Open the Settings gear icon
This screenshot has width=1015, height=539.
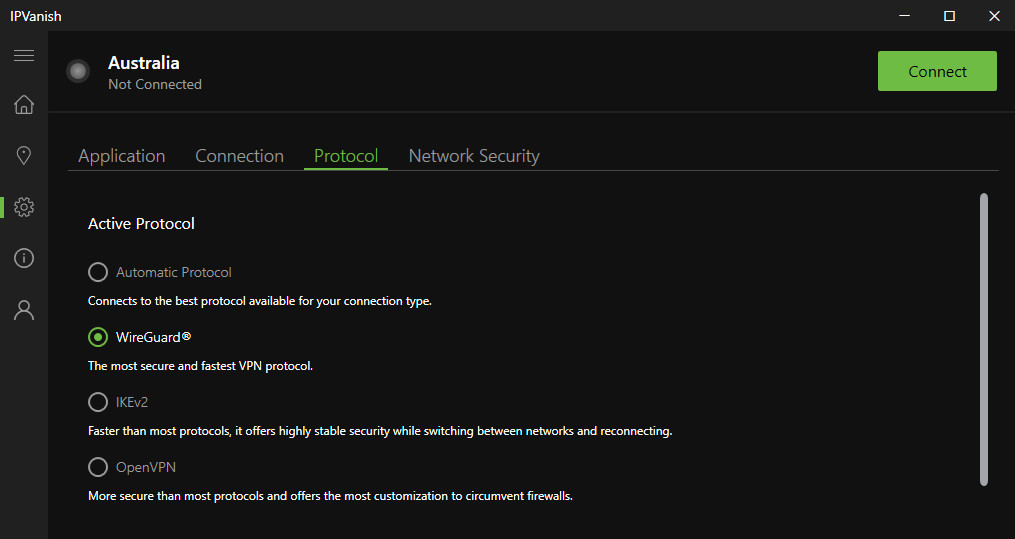[x=24, y=207]
